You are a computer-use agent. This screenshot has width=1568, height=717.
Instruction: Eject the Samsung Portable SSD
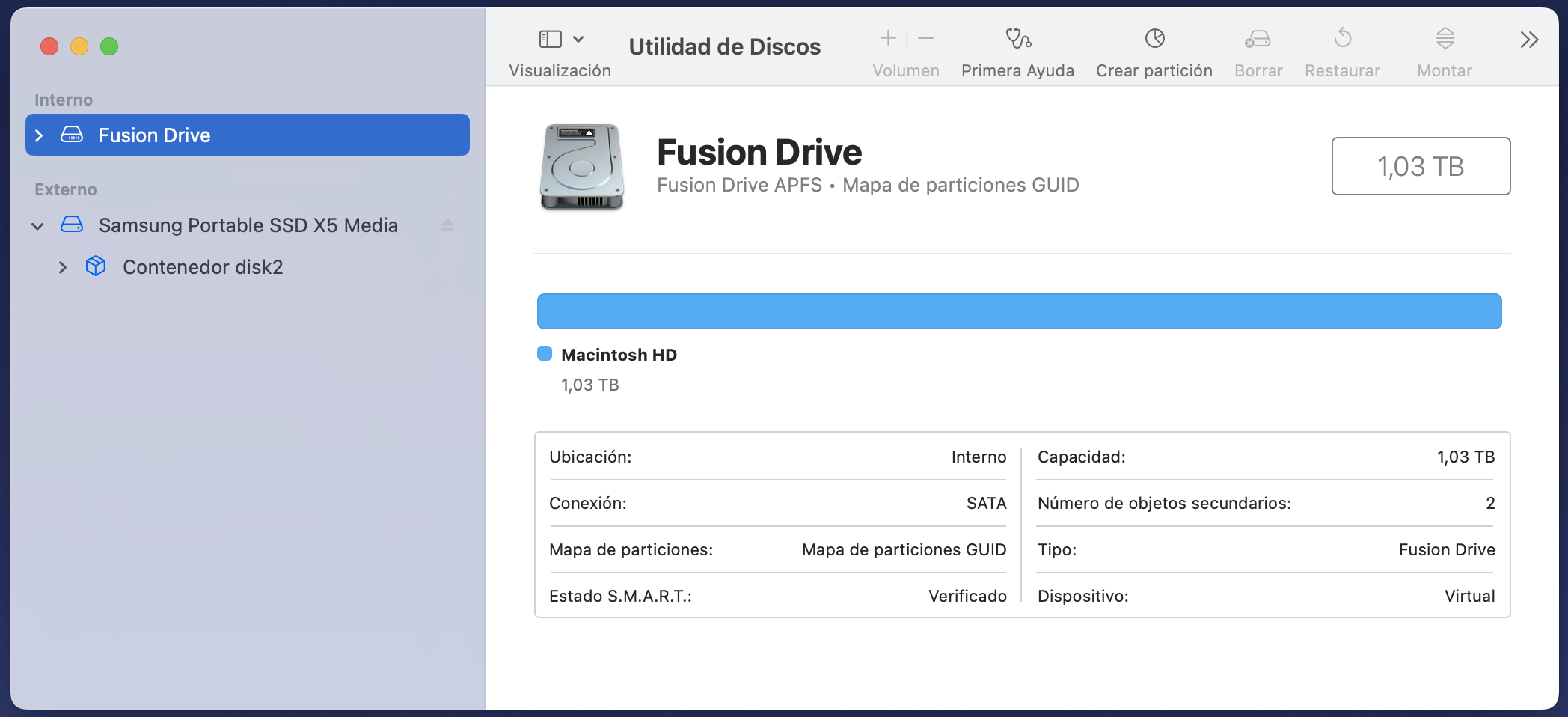point(447,225)
